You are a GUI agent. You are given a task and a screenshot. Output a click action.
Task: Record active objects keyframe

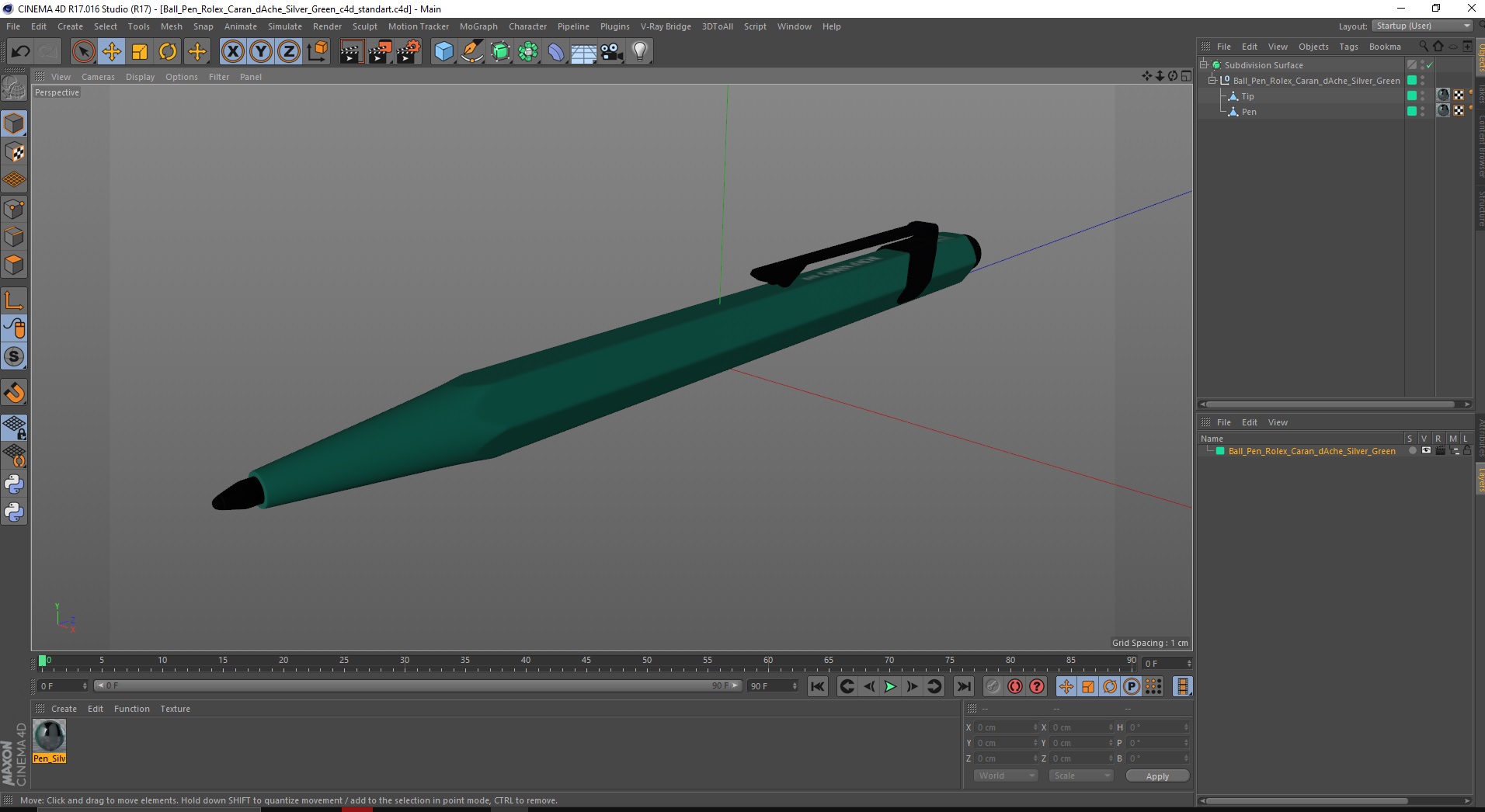(993, 686)
